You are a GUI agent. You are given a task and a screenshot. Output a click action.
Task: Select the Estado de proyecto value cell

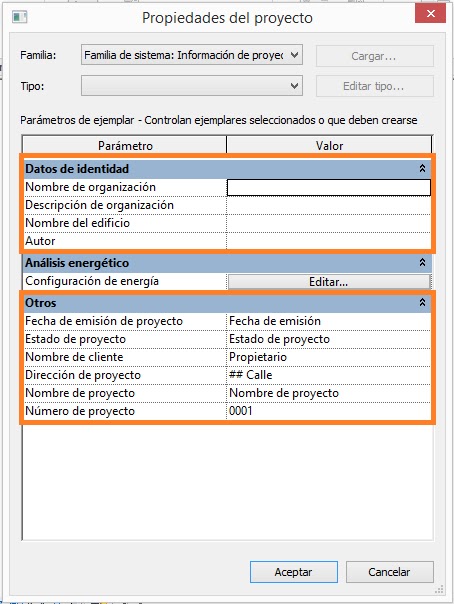[329, 339]
